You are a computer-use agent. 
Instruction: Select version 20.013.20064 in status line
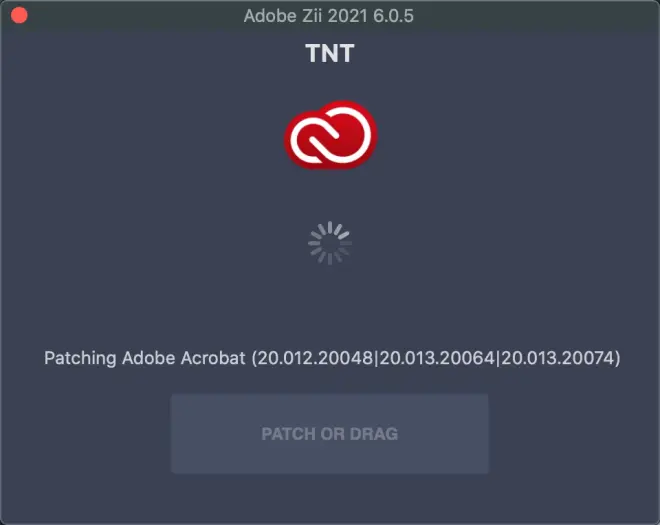pos(437,358)
